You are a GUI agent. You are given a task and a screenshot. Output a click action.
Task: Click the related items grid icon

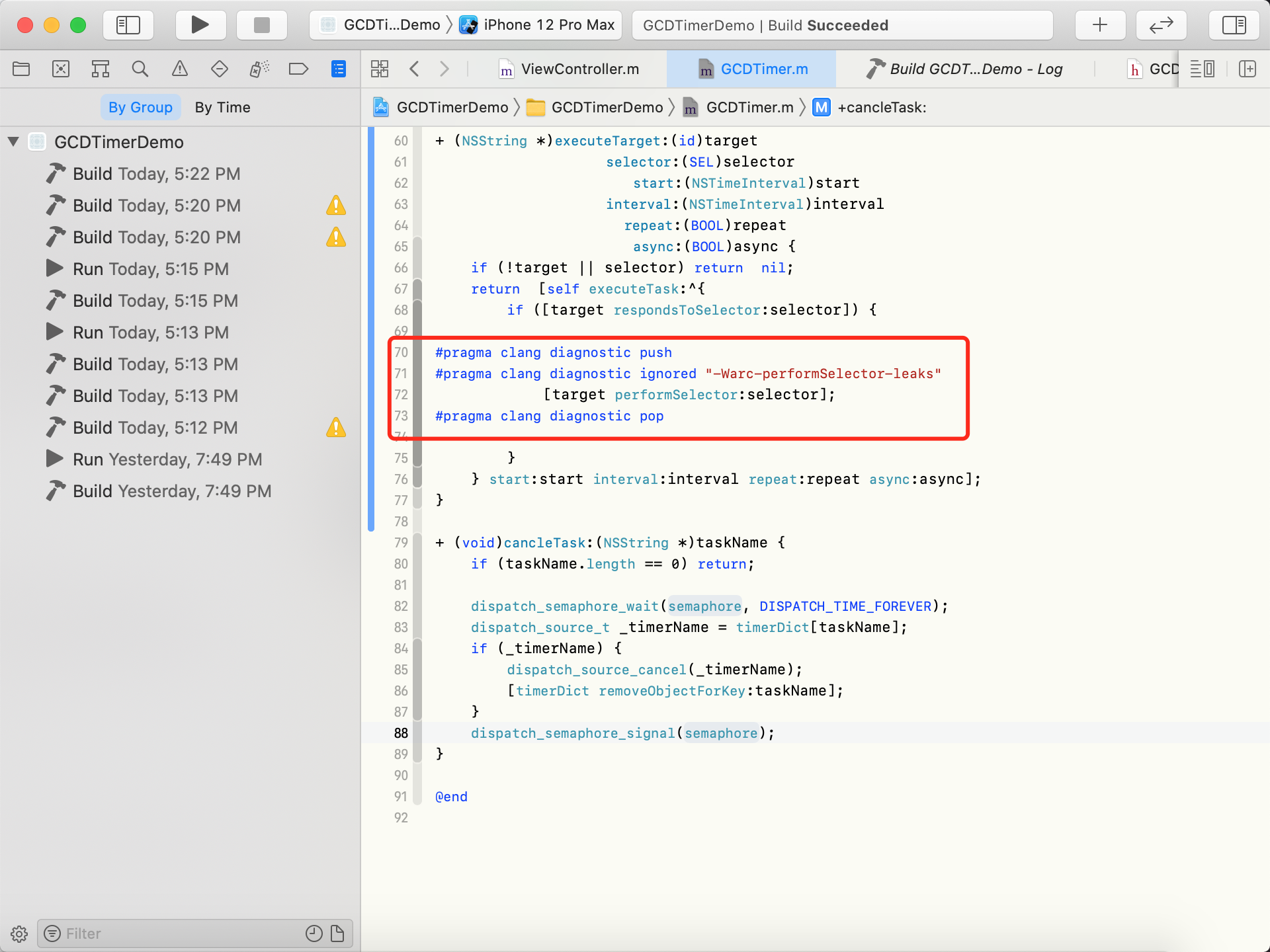click(x=380, y=69)
